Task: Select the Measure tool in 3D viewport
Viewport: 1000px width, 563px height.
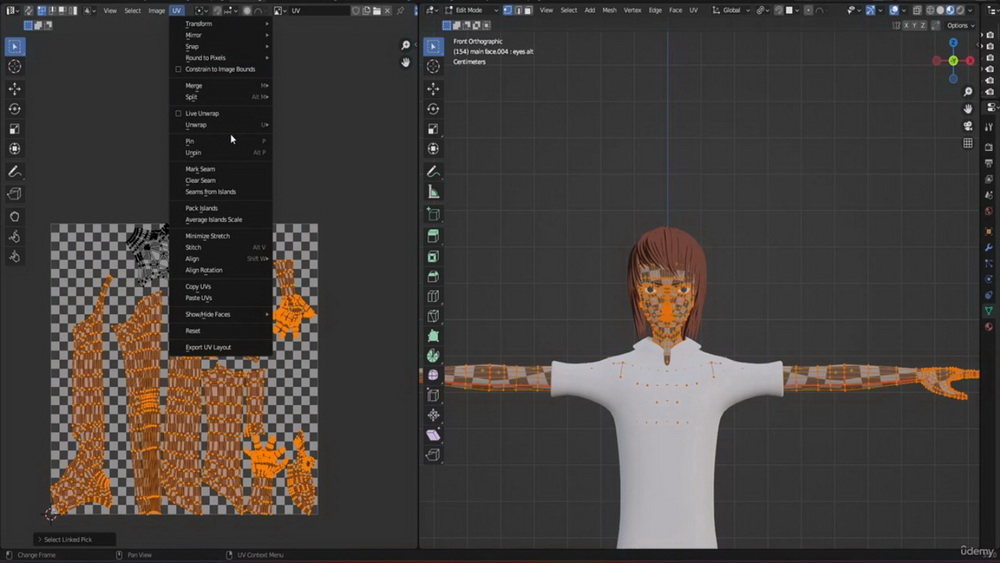Action: click(433, 191)
